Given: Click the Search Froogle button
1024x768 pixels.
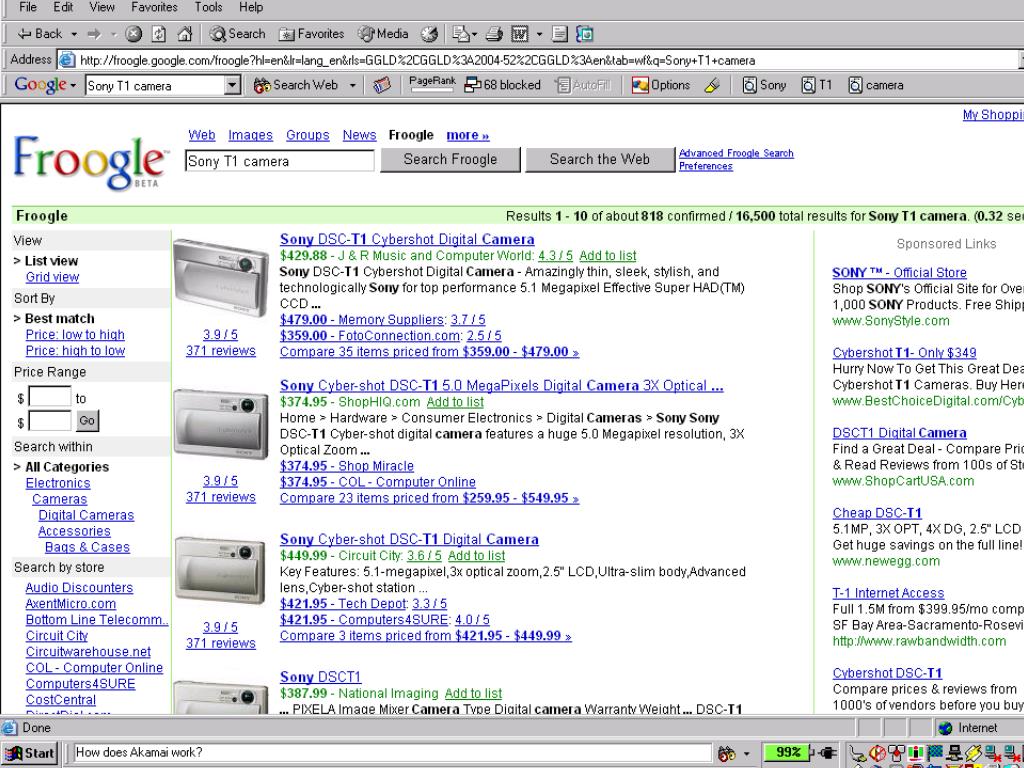Looking at the screenshot, I should coord(451,159).
